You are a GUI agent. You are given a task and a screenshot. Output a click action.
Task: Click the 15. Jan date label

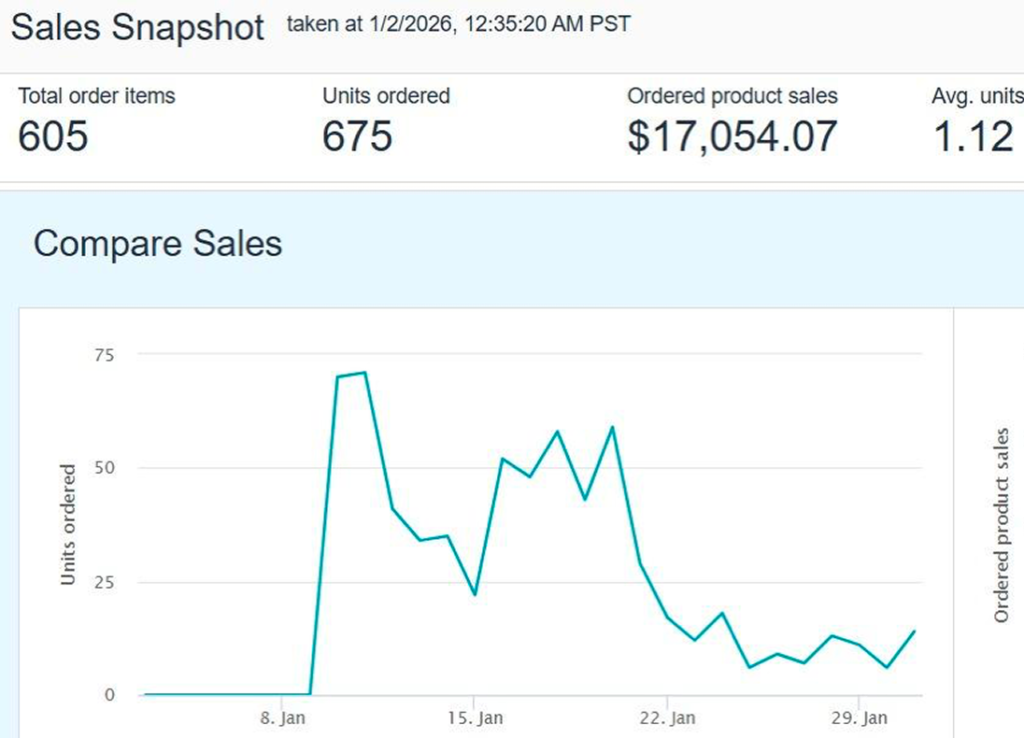pyautogui.click(x=475, y=718)
